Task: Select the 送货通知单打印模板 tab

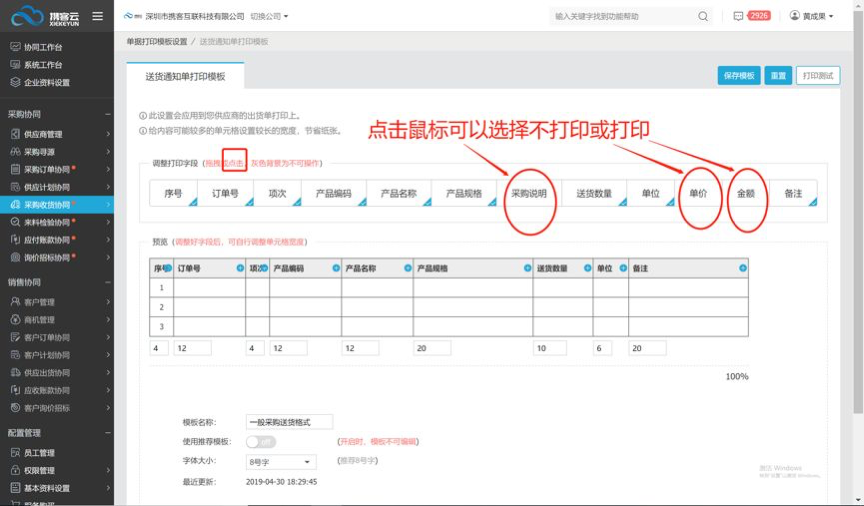Action: click(185, 76)
